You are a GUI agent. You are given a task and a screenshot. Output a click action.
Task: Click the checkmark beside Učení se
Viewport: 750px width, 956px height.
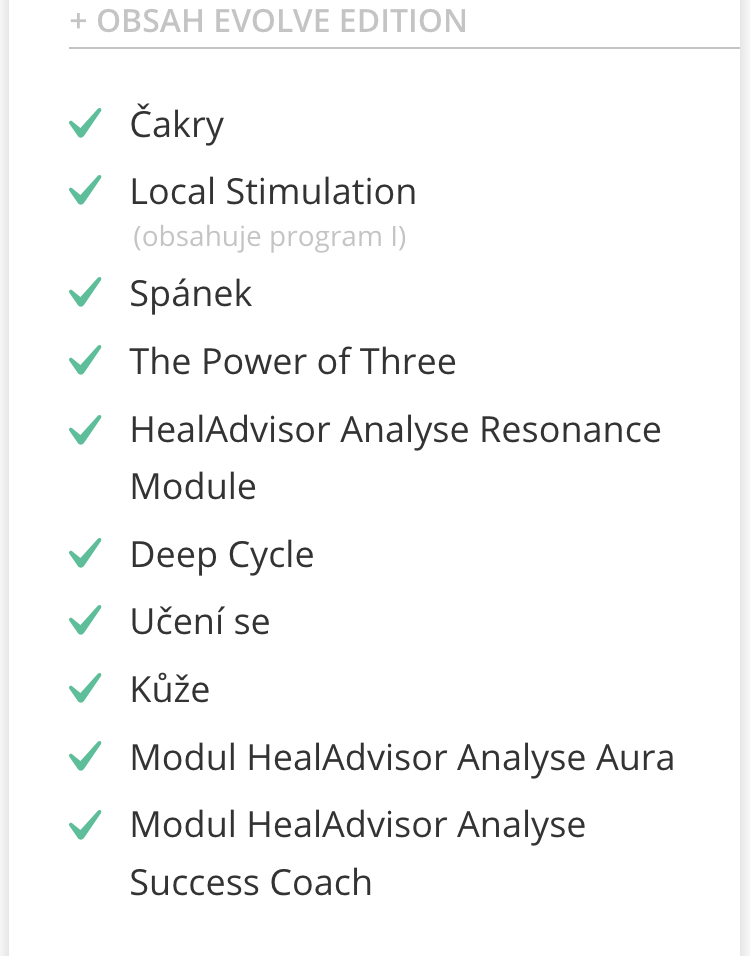tap(85, 620)
